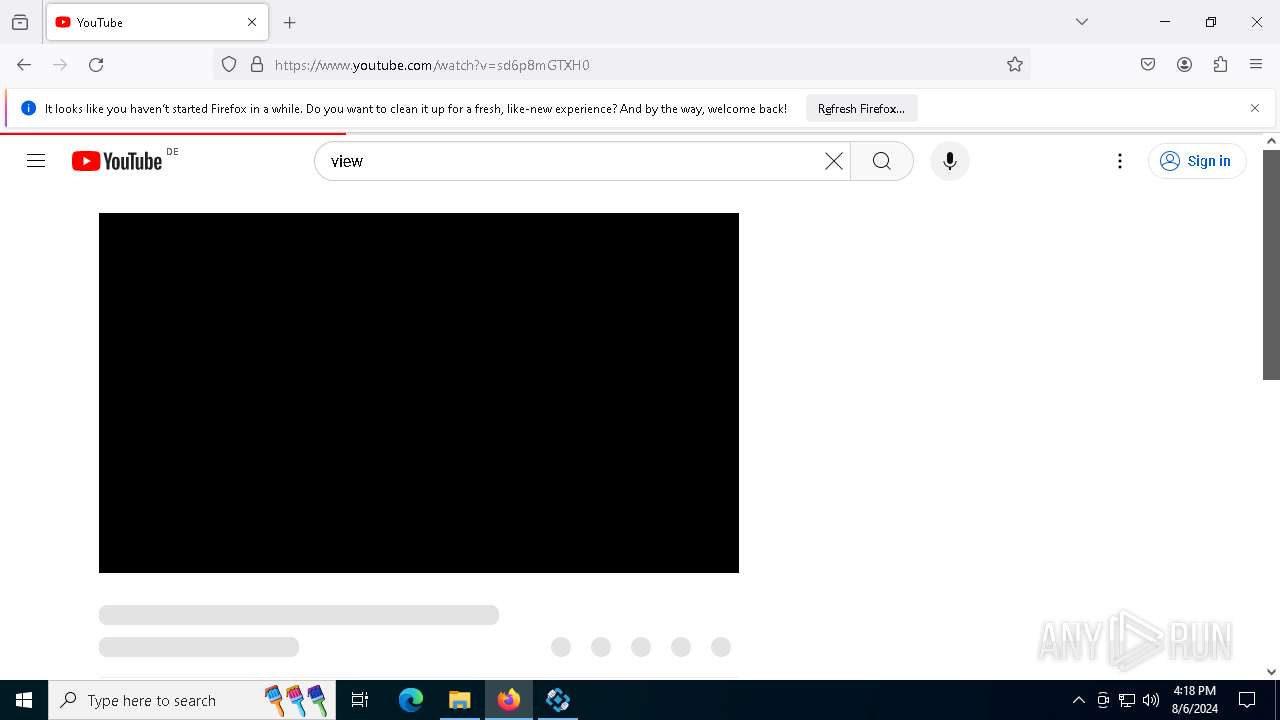The width and height of the screenshot is (1280, 720).
Task: Open Firefox application hamburger menu
Action: tap(1256, 65)
